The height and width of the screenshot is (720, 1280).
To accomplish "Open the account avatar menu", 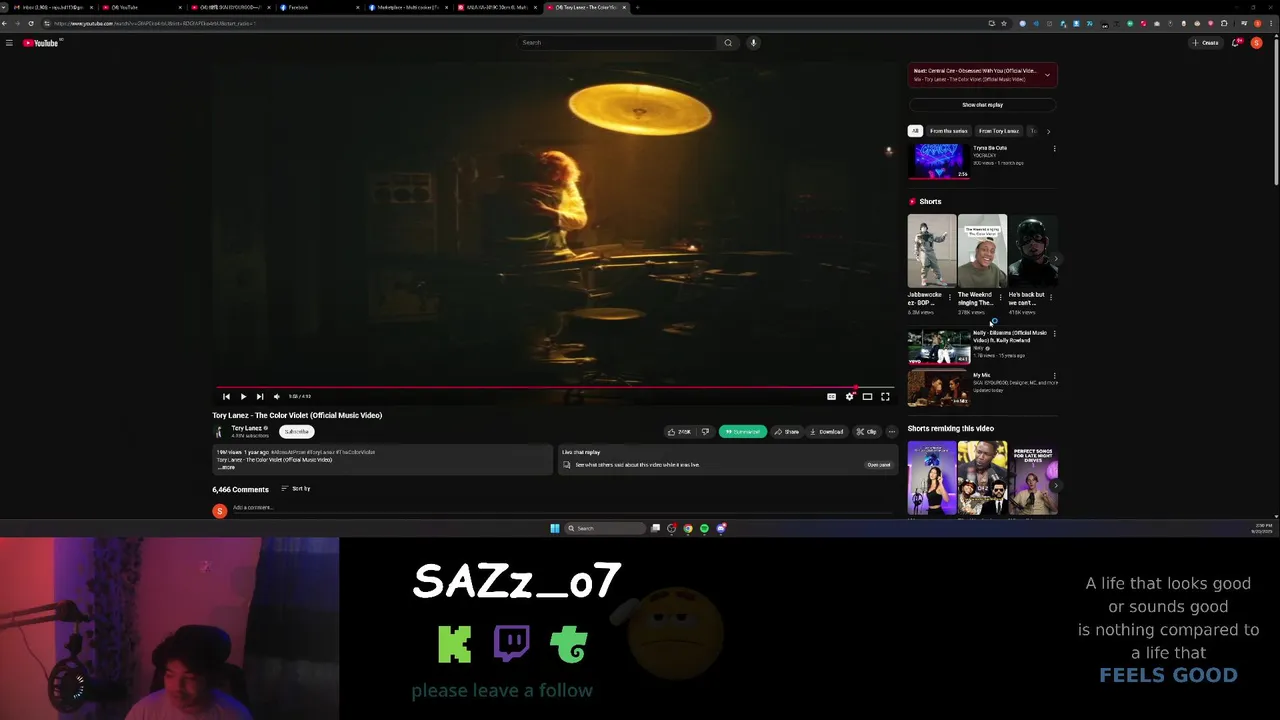I will click(1257, 43).
